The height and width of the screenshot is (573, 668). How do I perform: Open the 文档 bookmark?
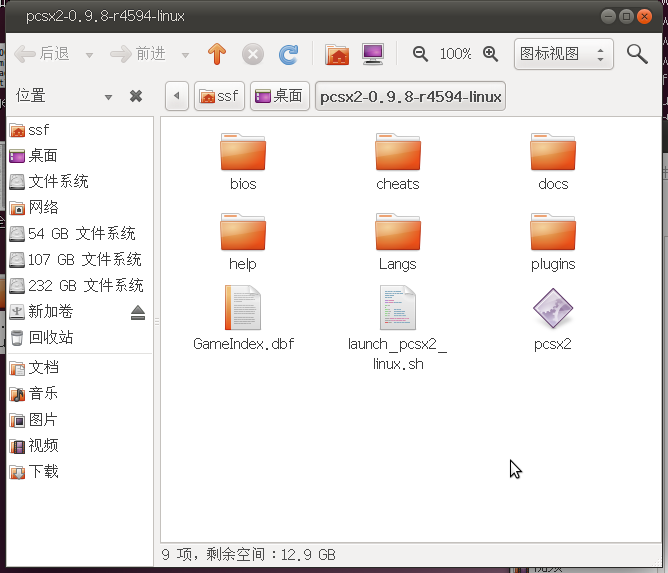click(80, 368)
